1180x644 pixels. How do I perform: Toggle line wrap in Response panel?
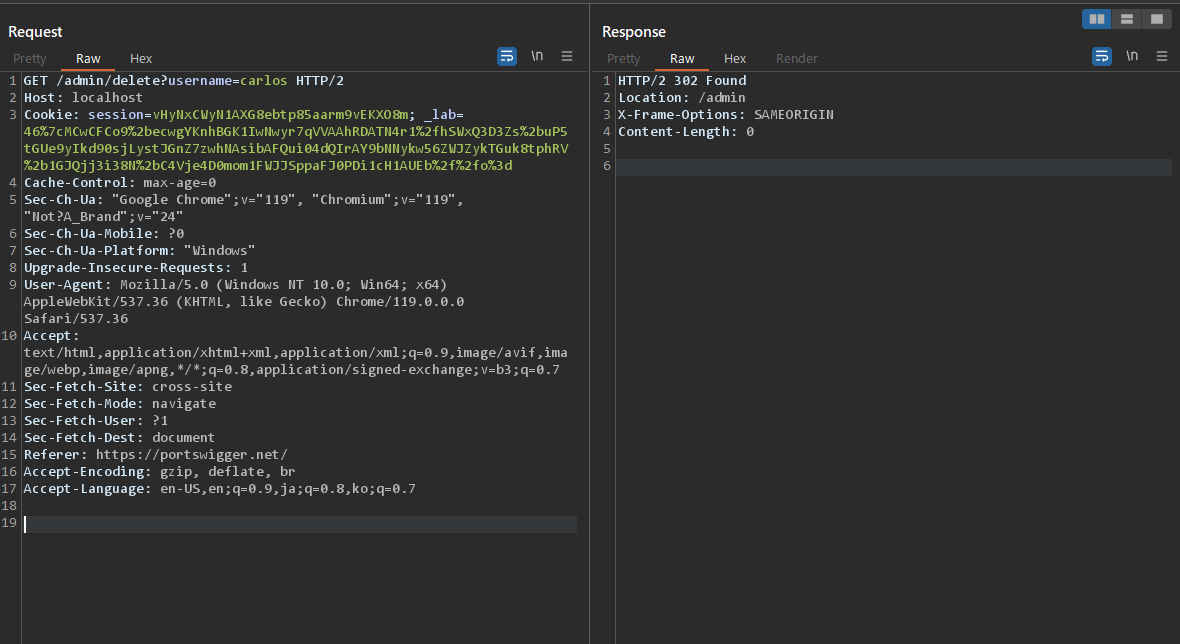(1102, 56)
